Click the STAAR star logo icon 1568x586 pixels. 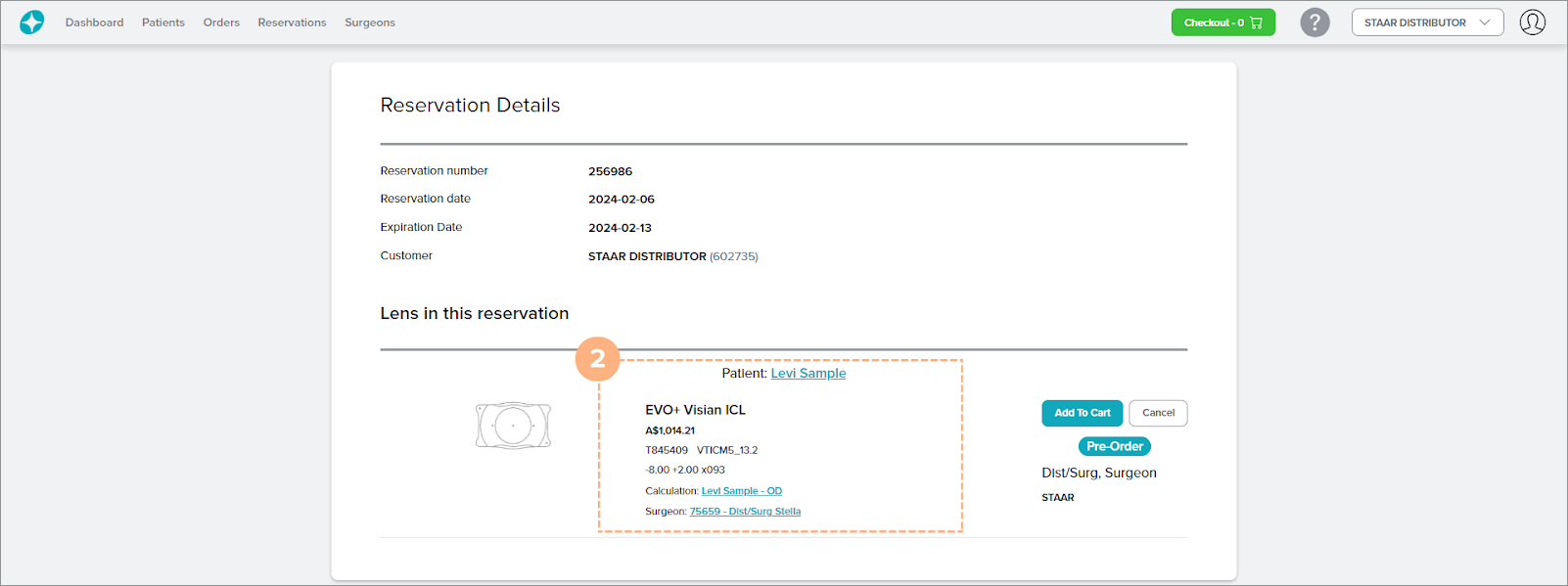coord(32,23)
